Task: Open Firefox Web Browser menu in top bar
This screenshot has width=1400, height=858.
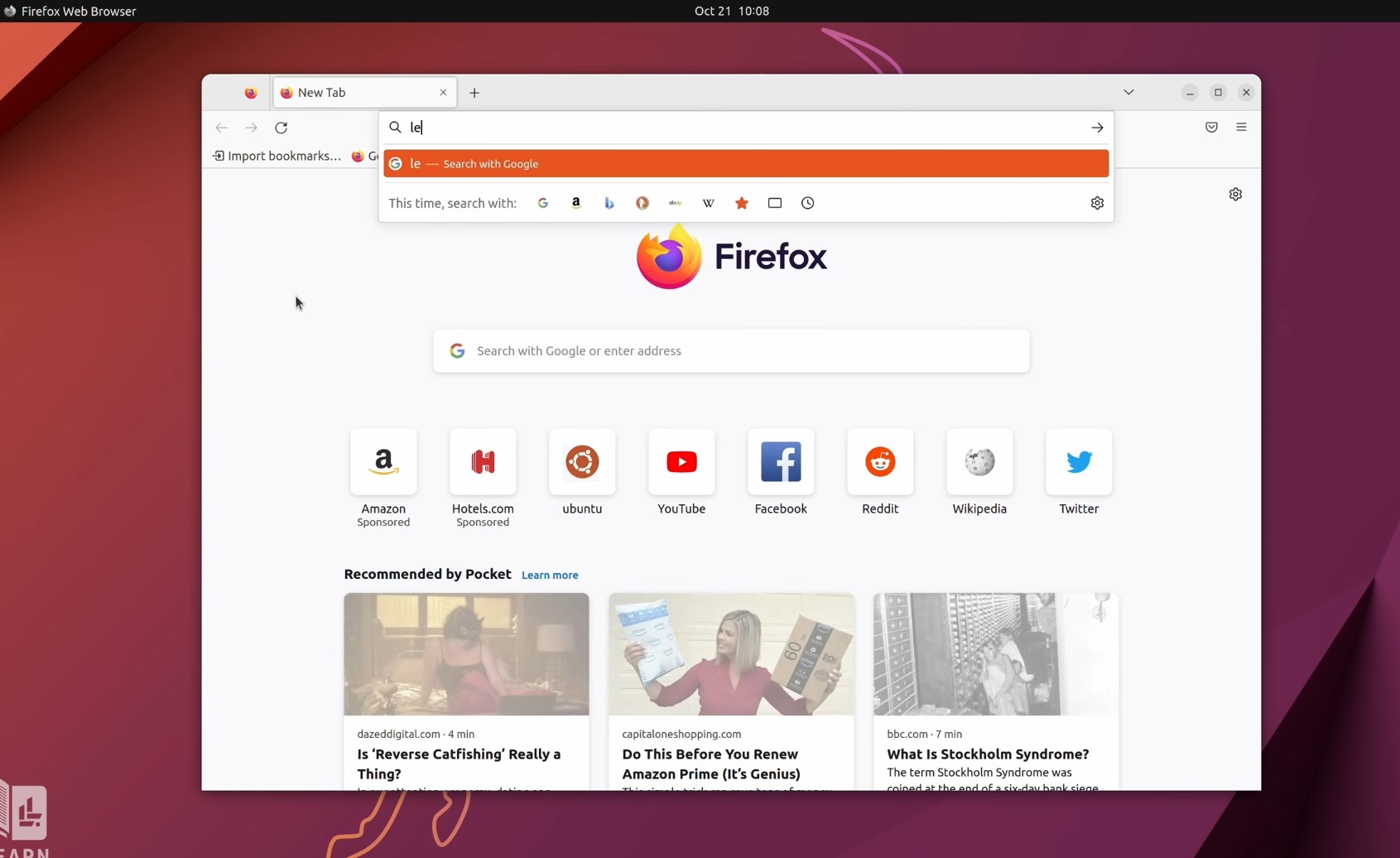Action: click(x=70, y=11)
